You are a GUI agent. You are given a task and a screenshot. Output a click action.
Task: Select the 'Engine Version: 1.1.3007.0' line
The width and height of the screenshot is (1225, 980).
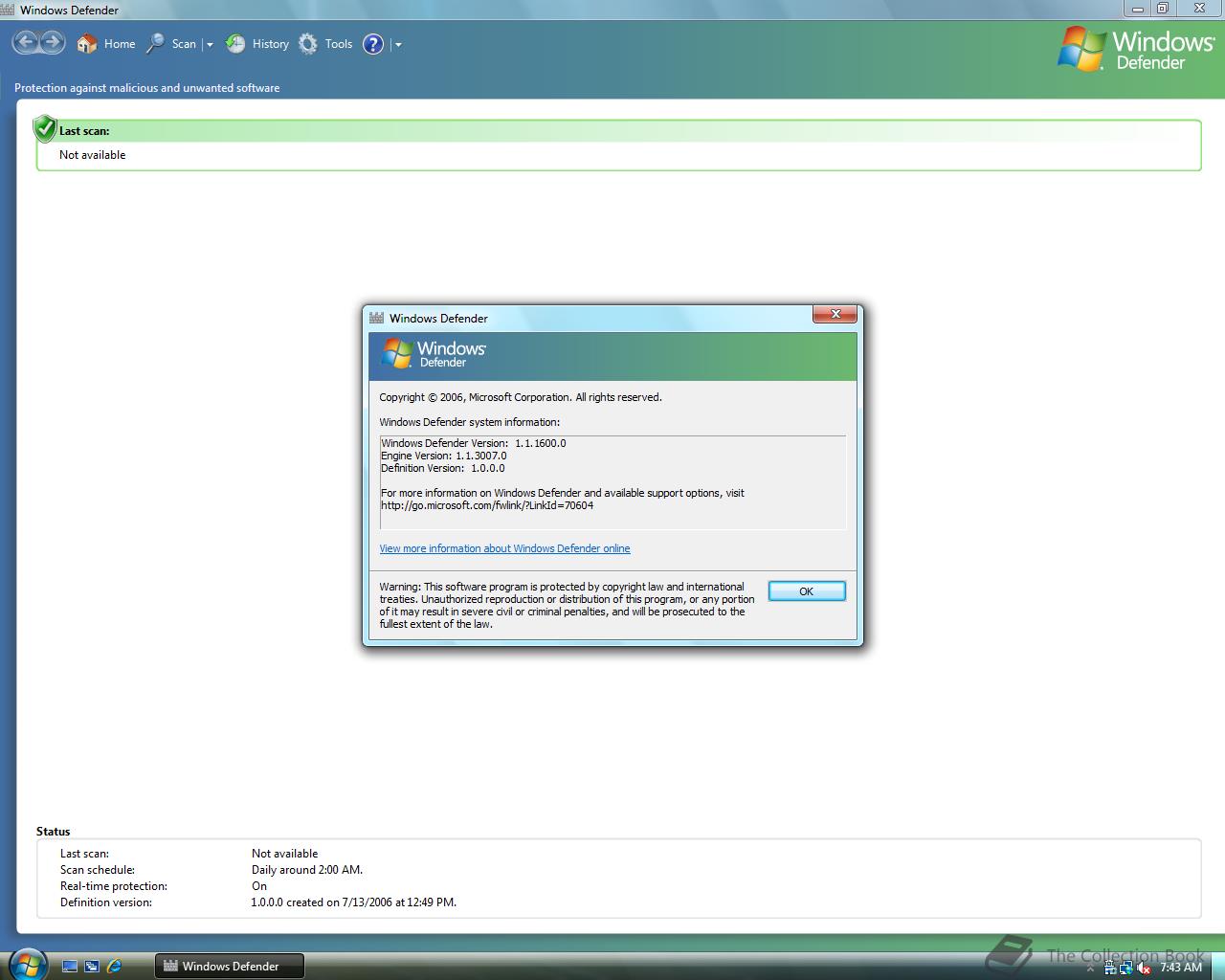444,456
